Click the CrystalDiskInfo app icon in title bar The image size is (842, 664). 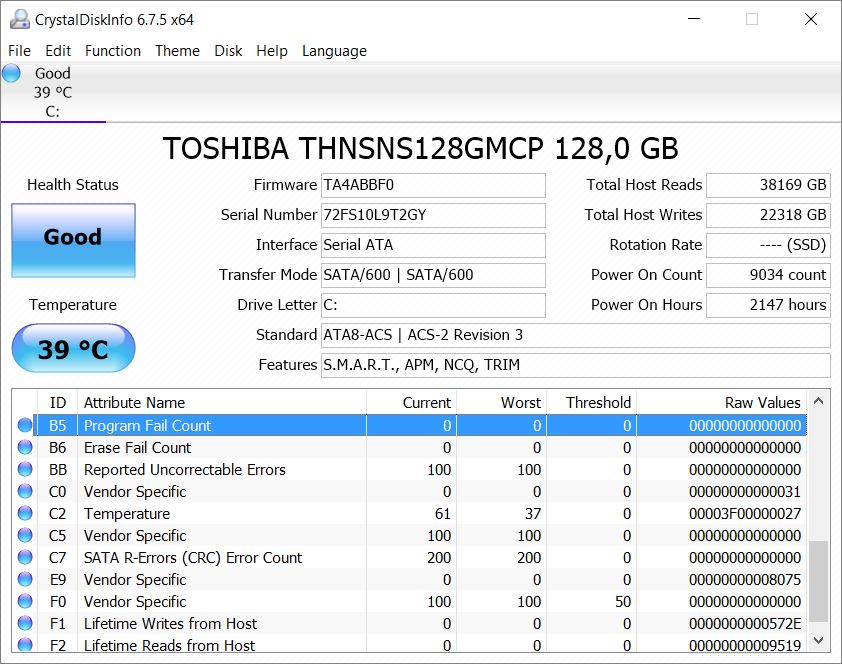[x=20, y=19]
